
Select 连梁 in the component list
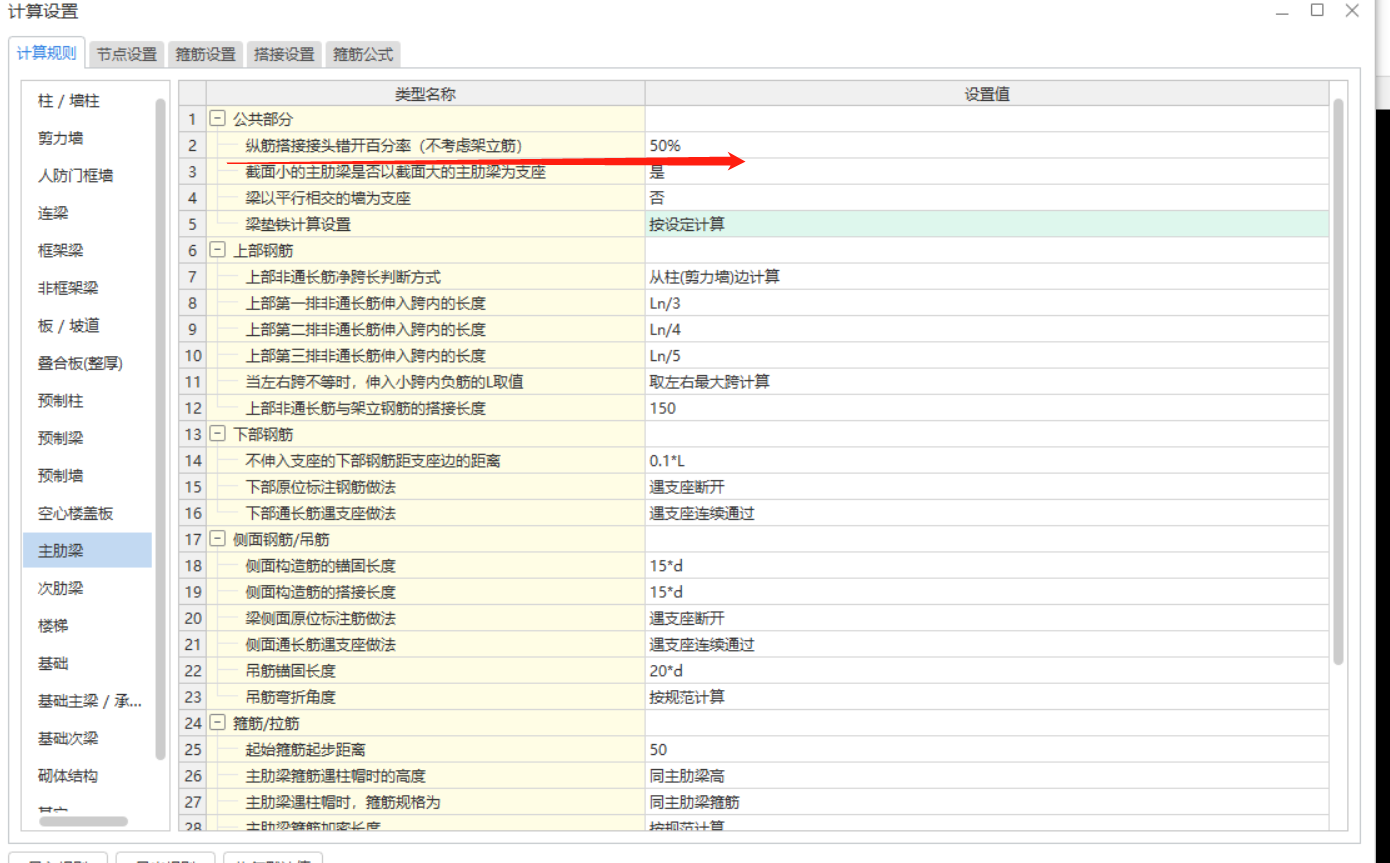[88, 213]
